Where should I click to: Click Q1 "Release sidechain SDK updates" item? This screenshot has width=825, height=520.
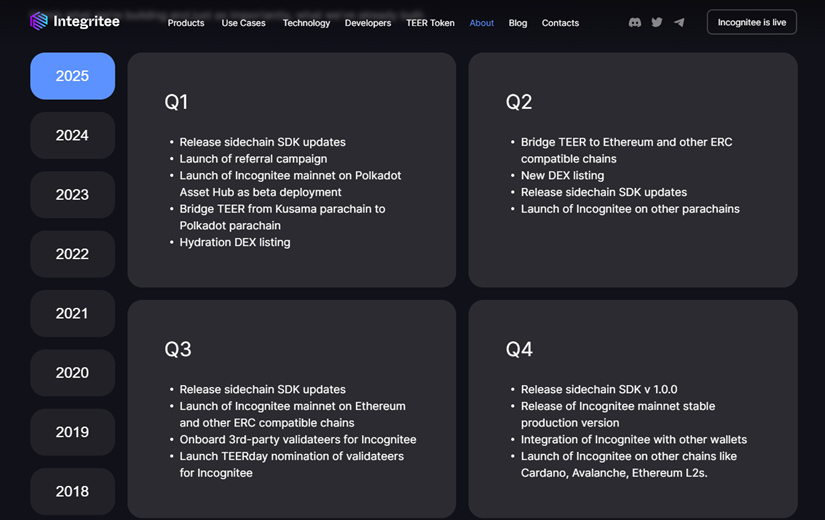tap(263, 142)
